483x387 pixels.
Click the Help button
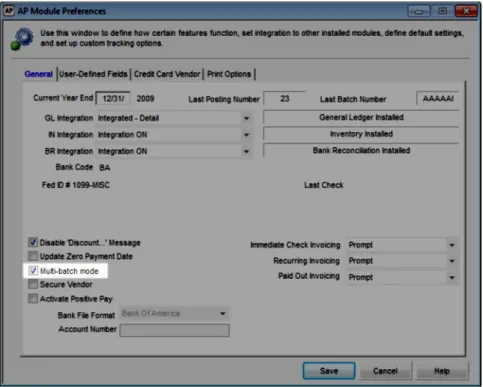click(442, 371)
